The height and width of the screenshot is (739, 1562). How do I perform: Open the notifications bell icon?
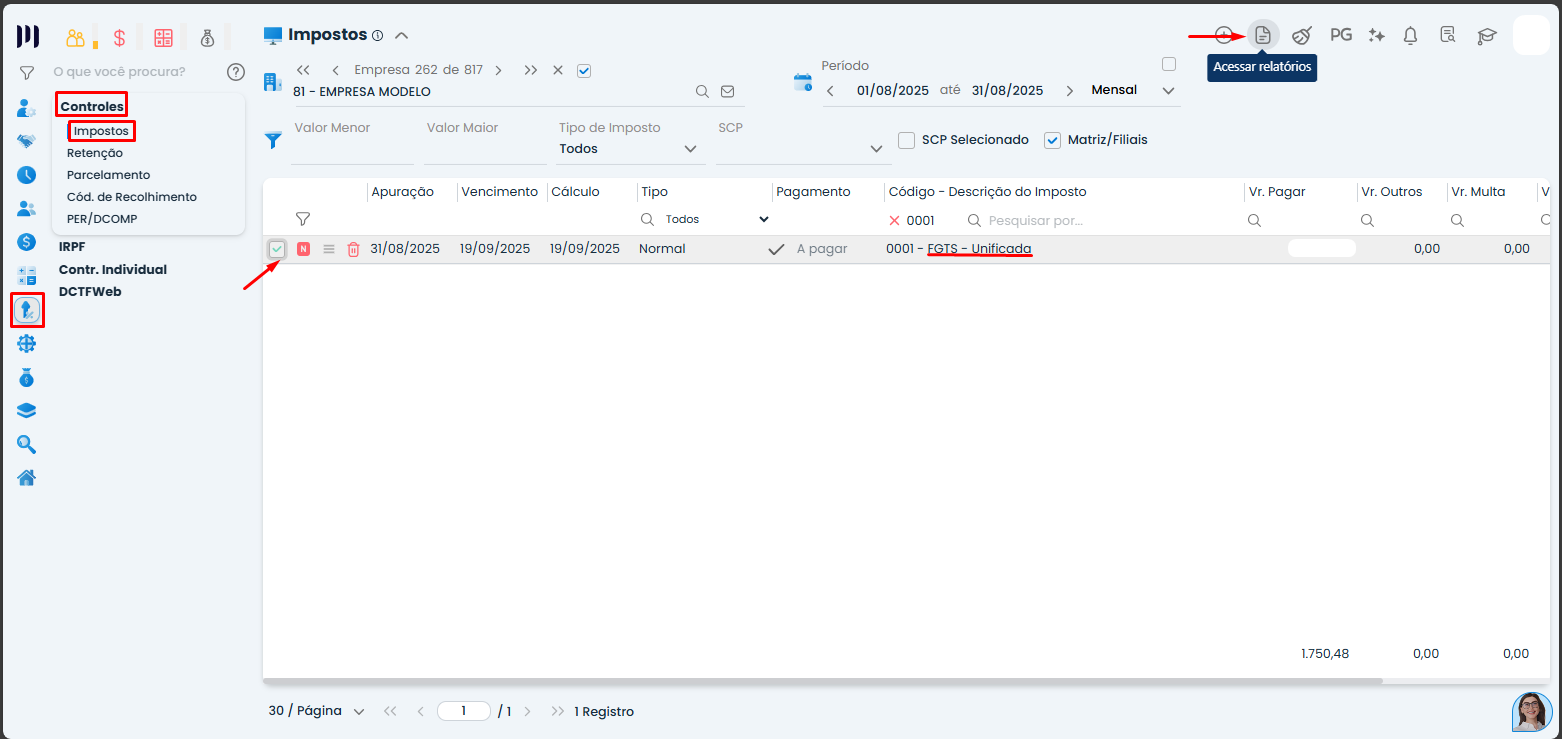1410,35
